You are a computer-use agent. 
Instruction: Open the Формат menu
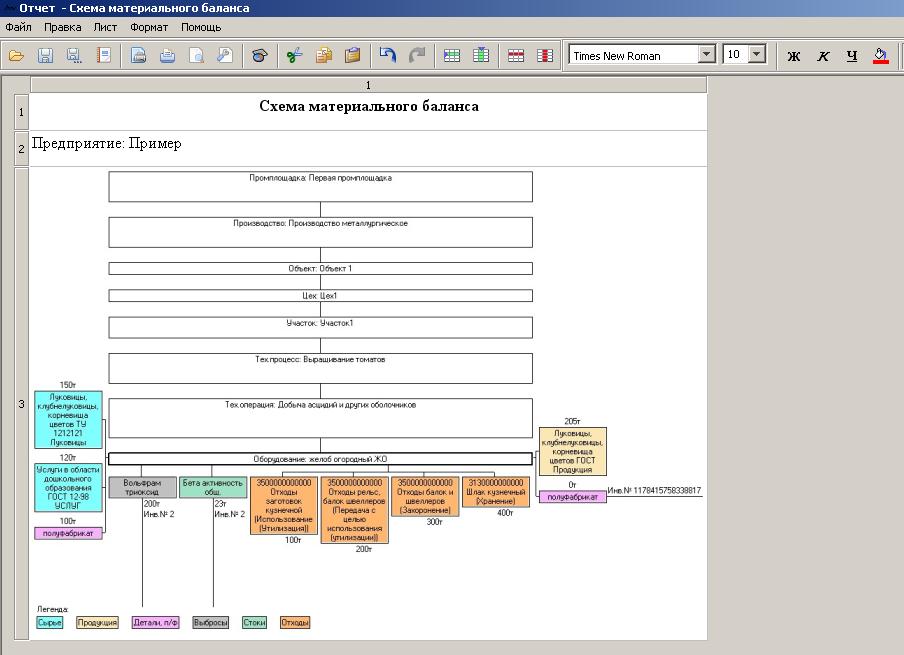click(x=149, y=27)
